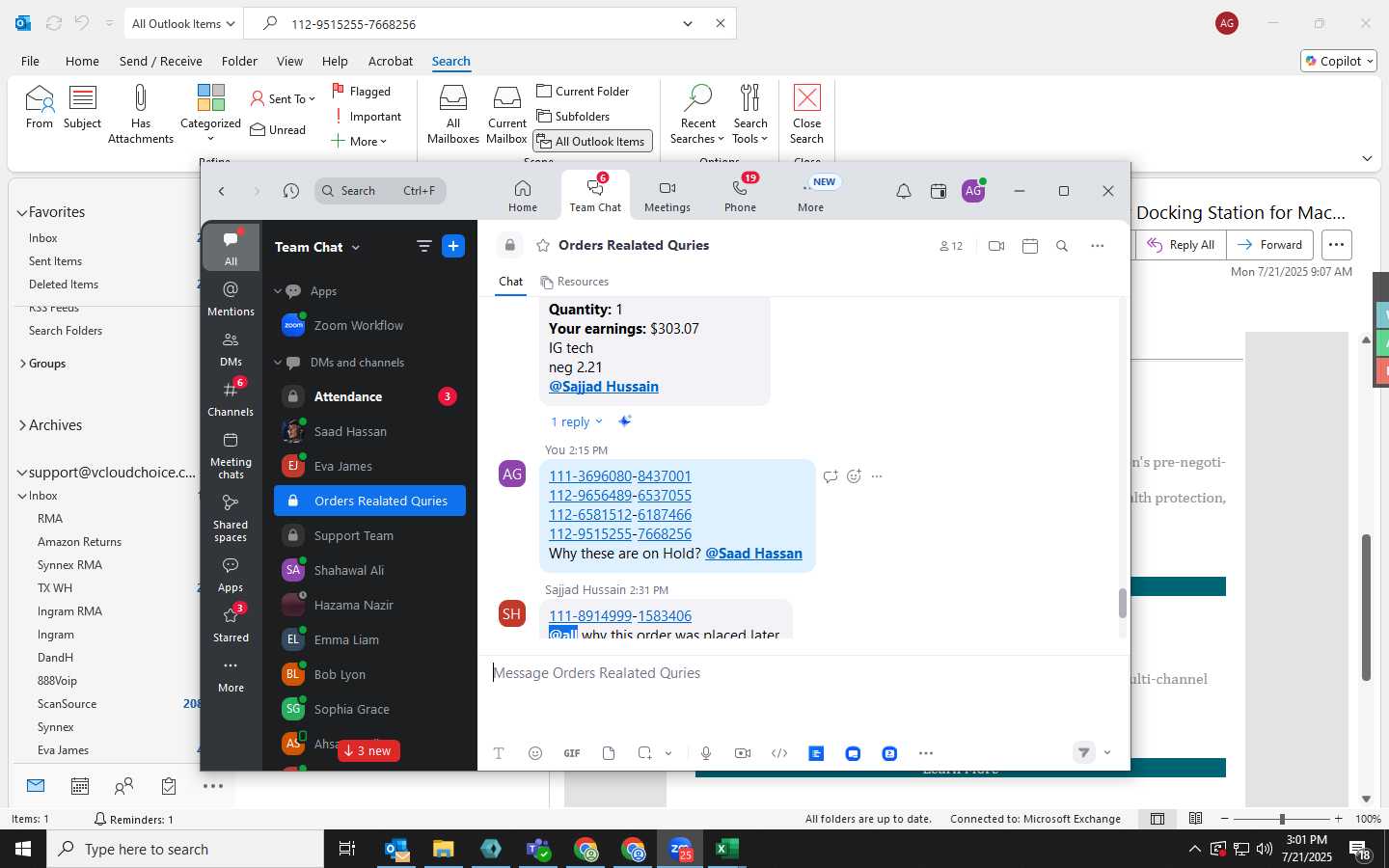Open the Channels section in Zoom sidebar

point(231,398)
